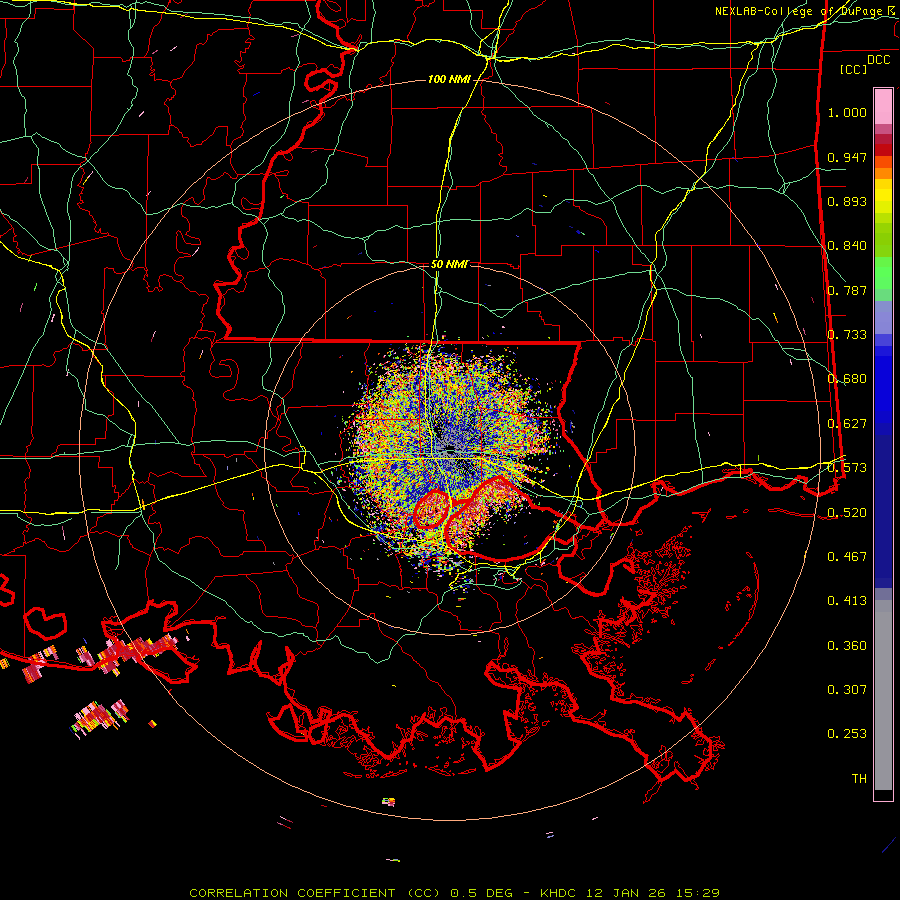Viewport: 900px width, 900px height.
Task: Select the 0.573 scale value
Action: (x=847, y=468)
